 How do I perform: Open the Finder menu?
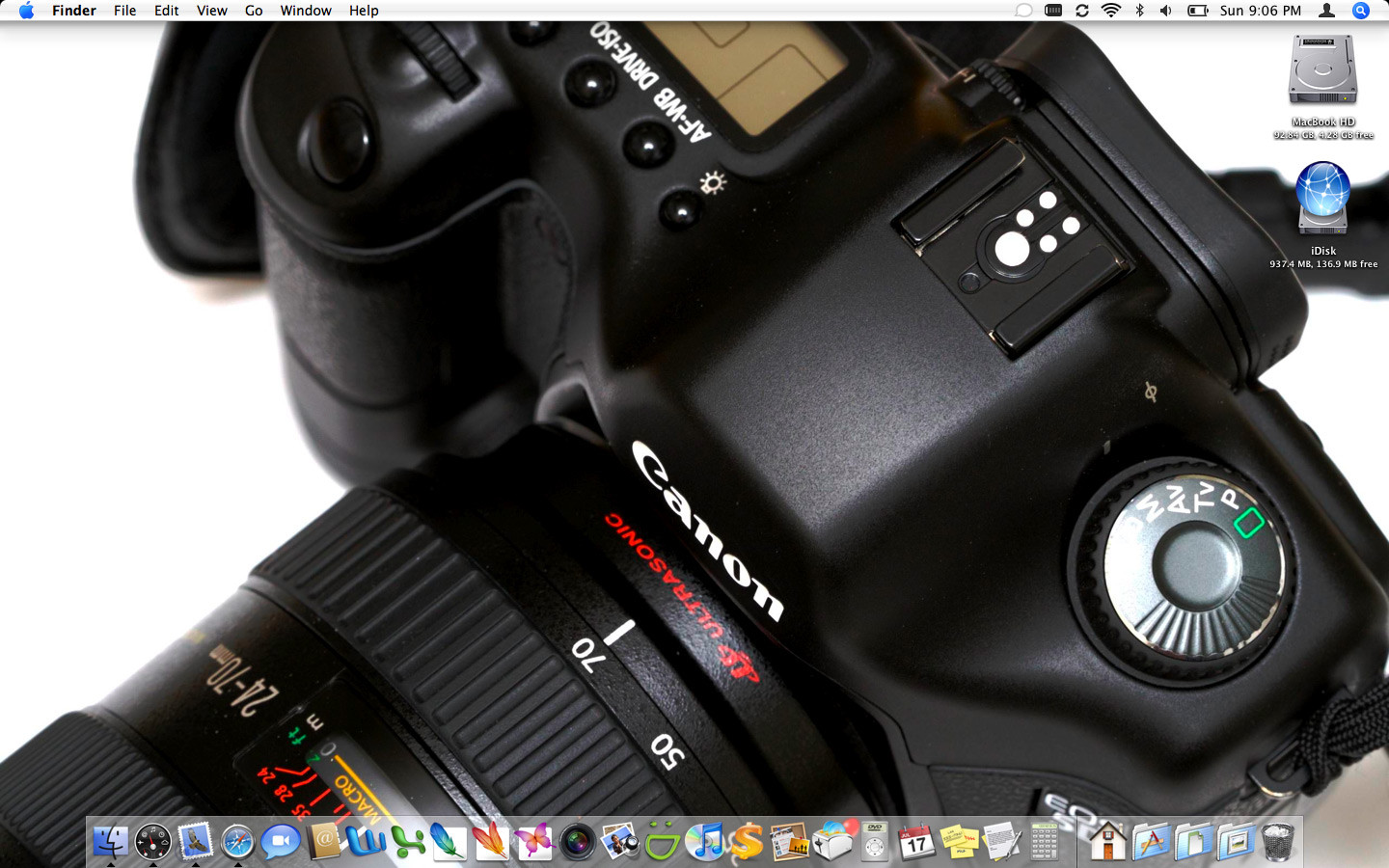click(x=74, y=11)
